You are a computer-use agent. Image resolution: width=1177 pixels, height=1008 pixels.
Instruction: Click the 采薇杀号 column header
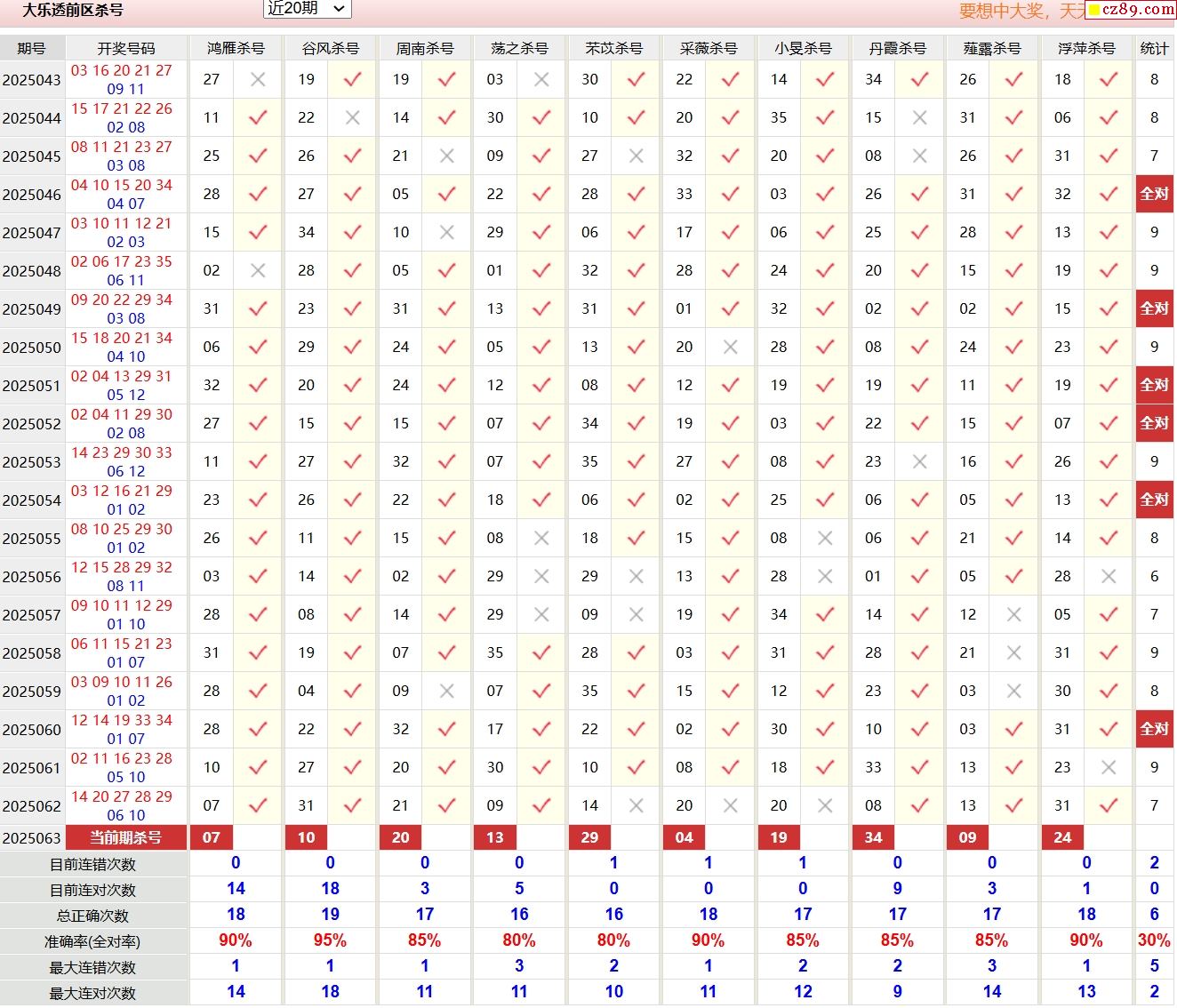point(709,48)
